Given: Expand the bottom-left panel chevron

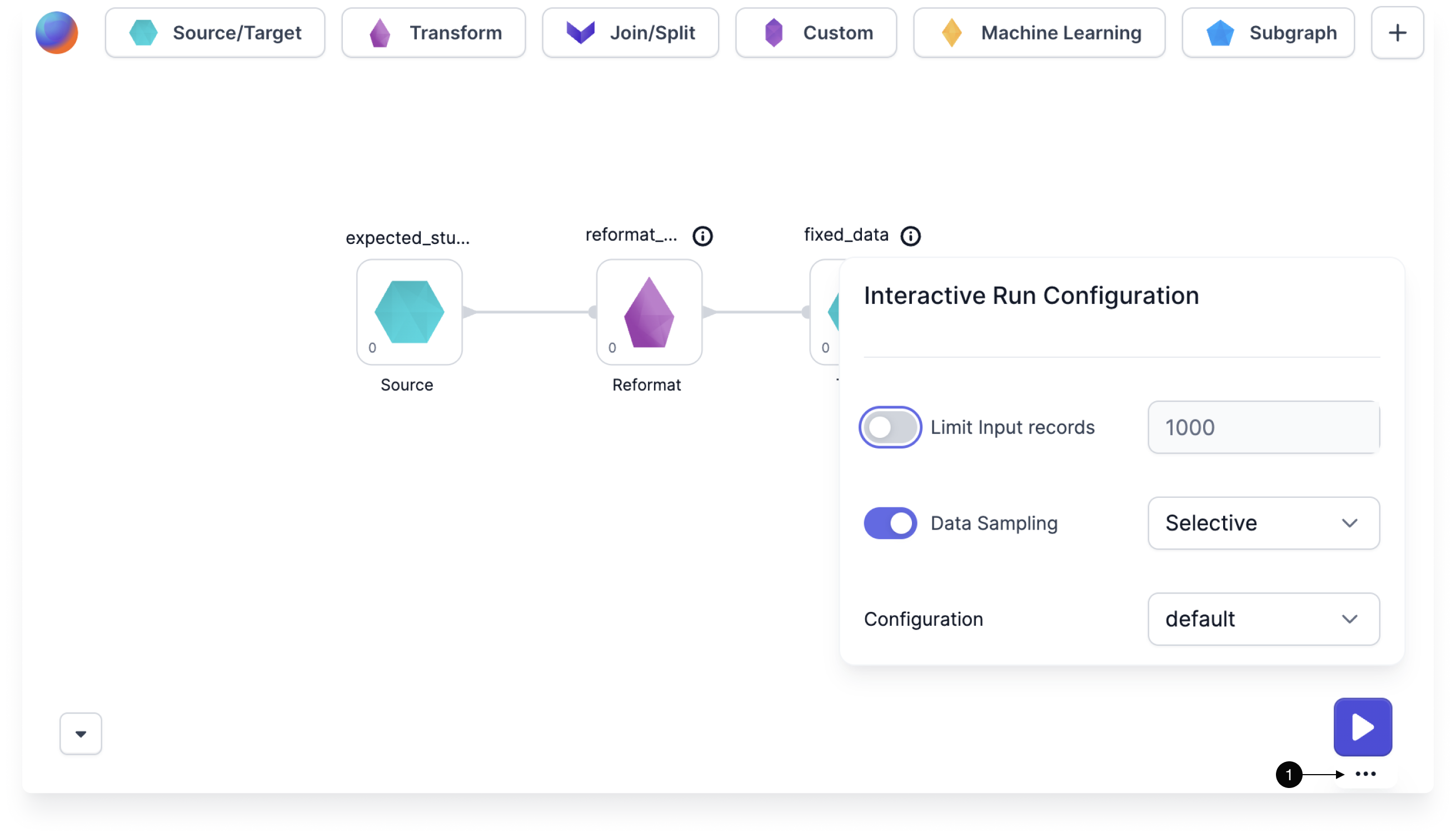Looking at the screenshot, I should coord(80,734).
